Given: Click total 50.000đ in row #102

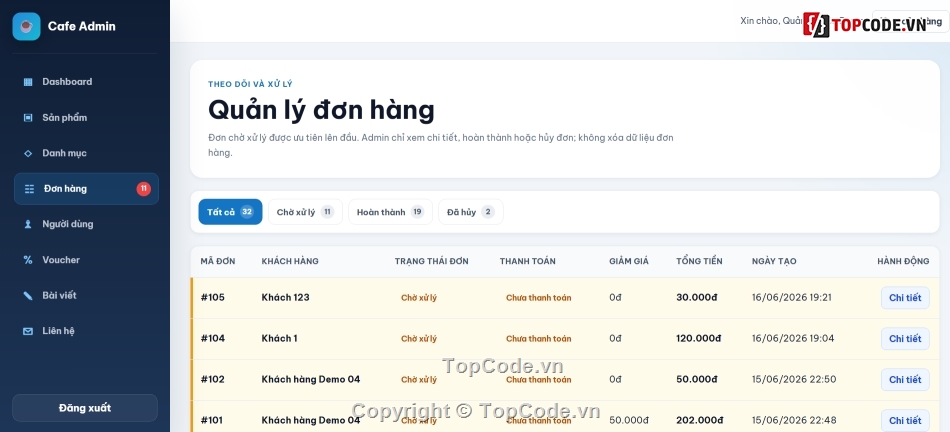Looking at the screenshot, I should click(697, 379).
